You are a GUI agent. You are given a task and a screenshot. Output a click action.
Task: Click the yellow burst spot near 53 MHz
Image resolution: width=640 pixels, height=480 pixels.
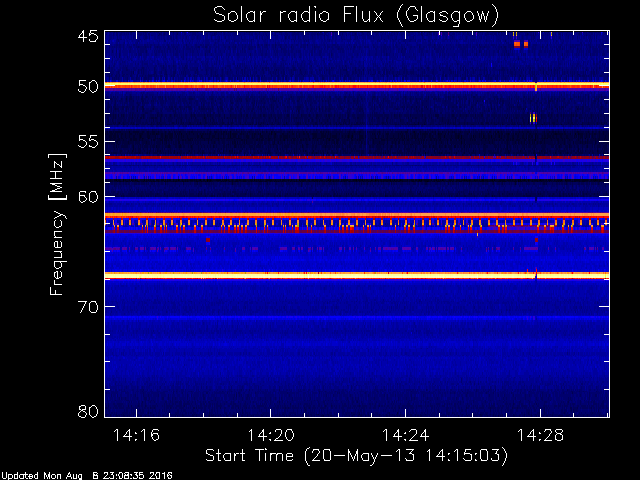pyautogui.click(x=533, y=118)
